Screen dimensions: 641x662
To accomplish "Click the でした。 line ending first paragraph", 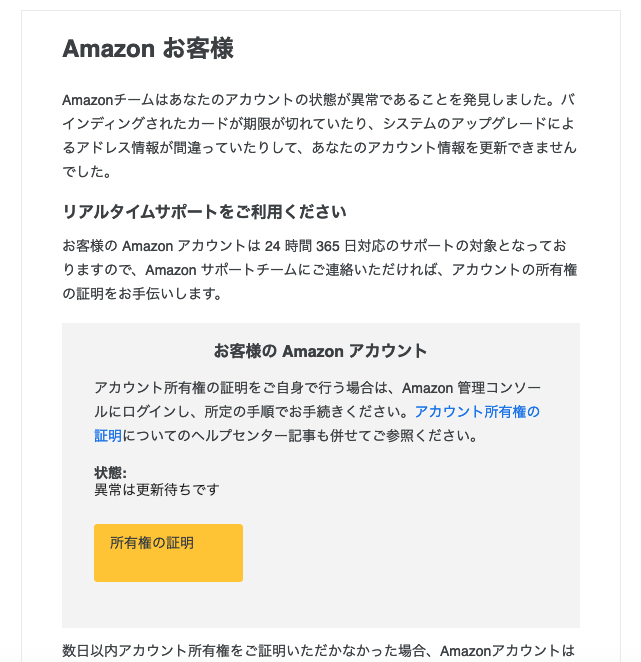I will pyautogui.click(x=87, y=172).
